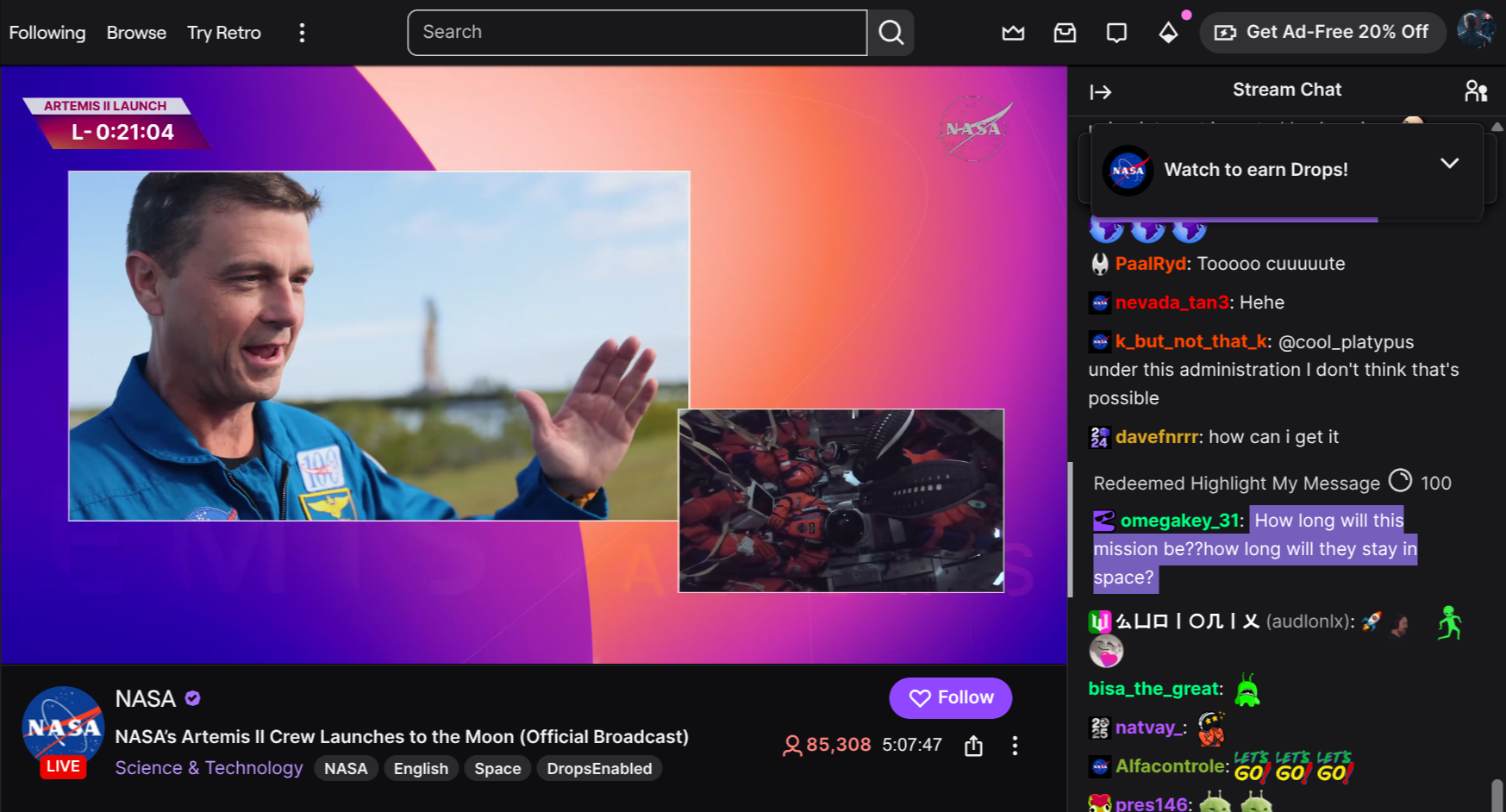This screenshot has height=812, width=1506.
Task: Click the PaalRyd username in chat
Action: (x=1151, y=264)
